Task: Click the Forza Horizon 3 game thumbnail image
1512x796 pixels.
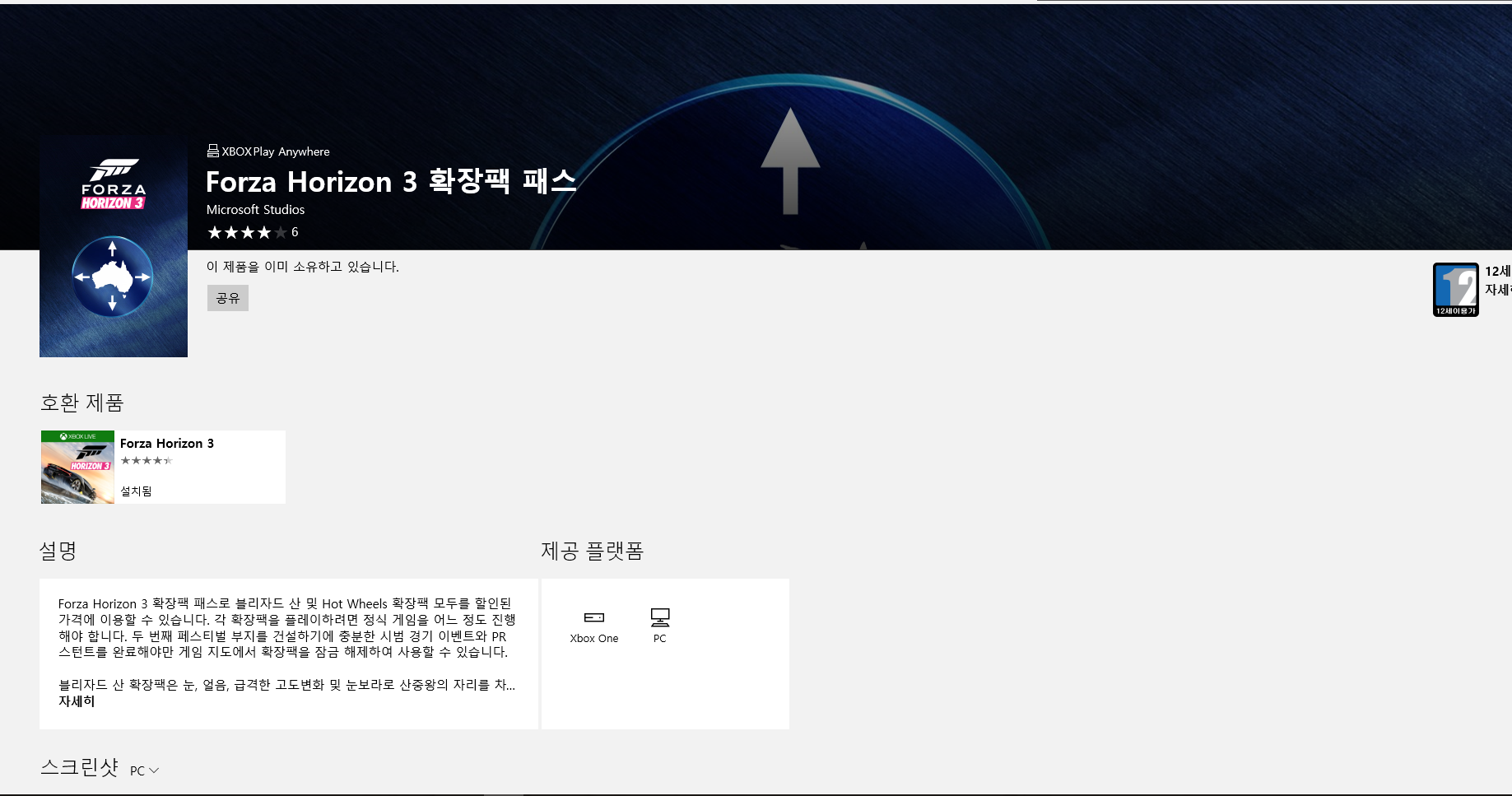Action: pyautogui.click(x=77, y=467)
